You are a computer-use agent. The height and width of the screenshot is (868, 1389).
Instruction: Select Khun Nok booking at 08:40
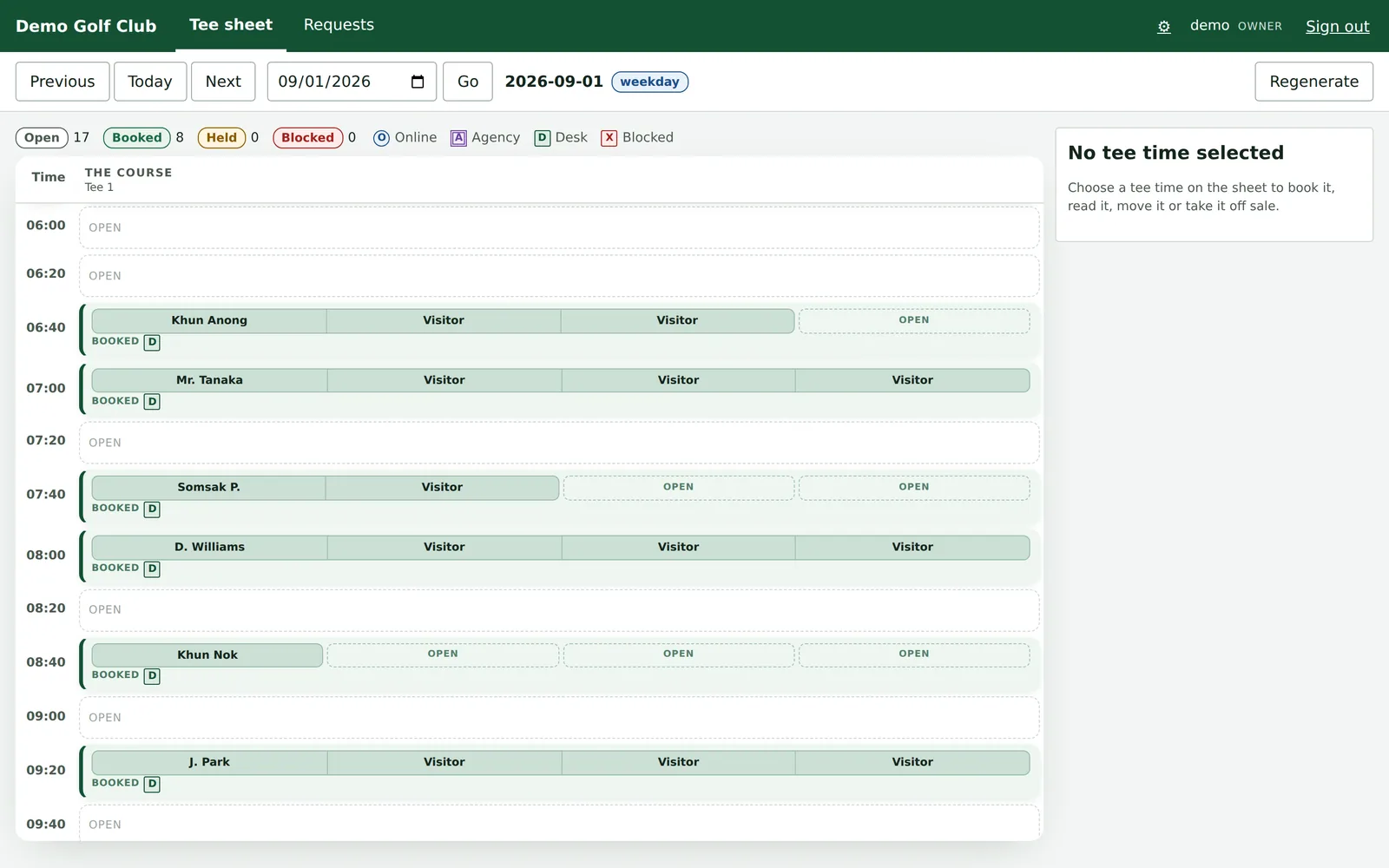point(207,655)
